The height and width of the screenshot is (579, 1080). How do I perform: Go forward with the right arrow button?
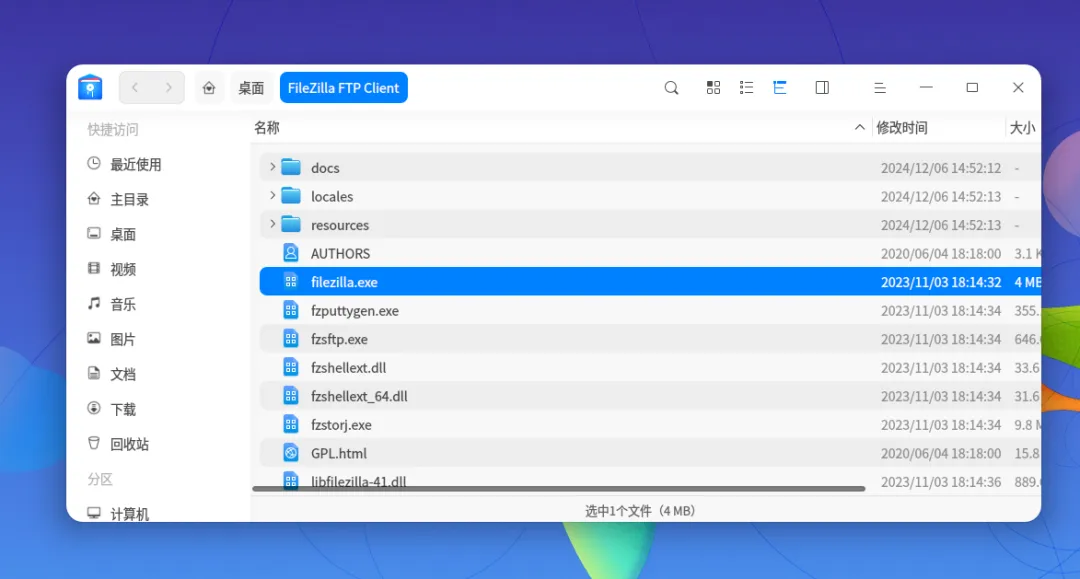tap(169, 87)
